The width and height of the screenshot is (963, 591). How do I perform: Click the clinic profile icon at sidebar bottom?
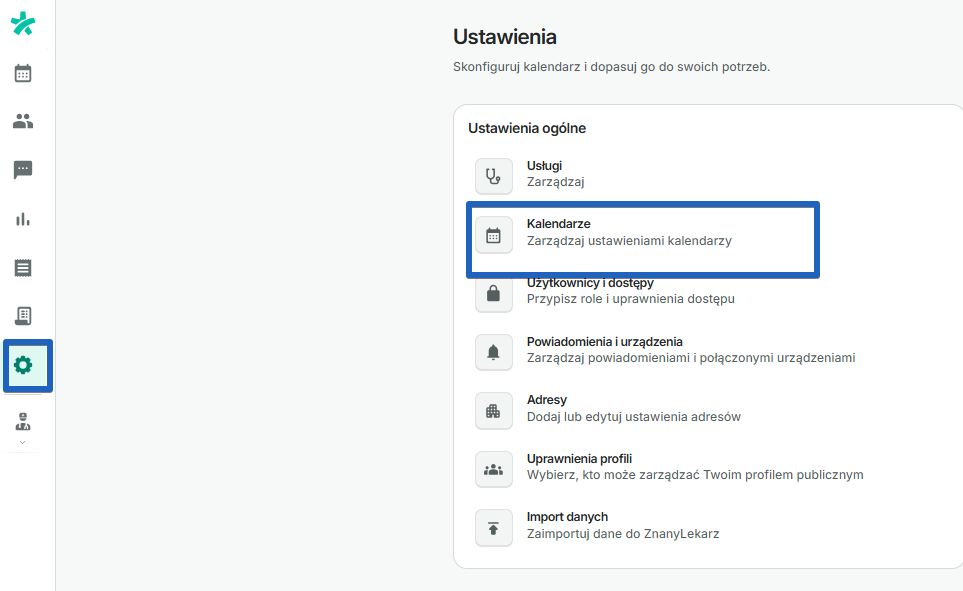point(22,421)
